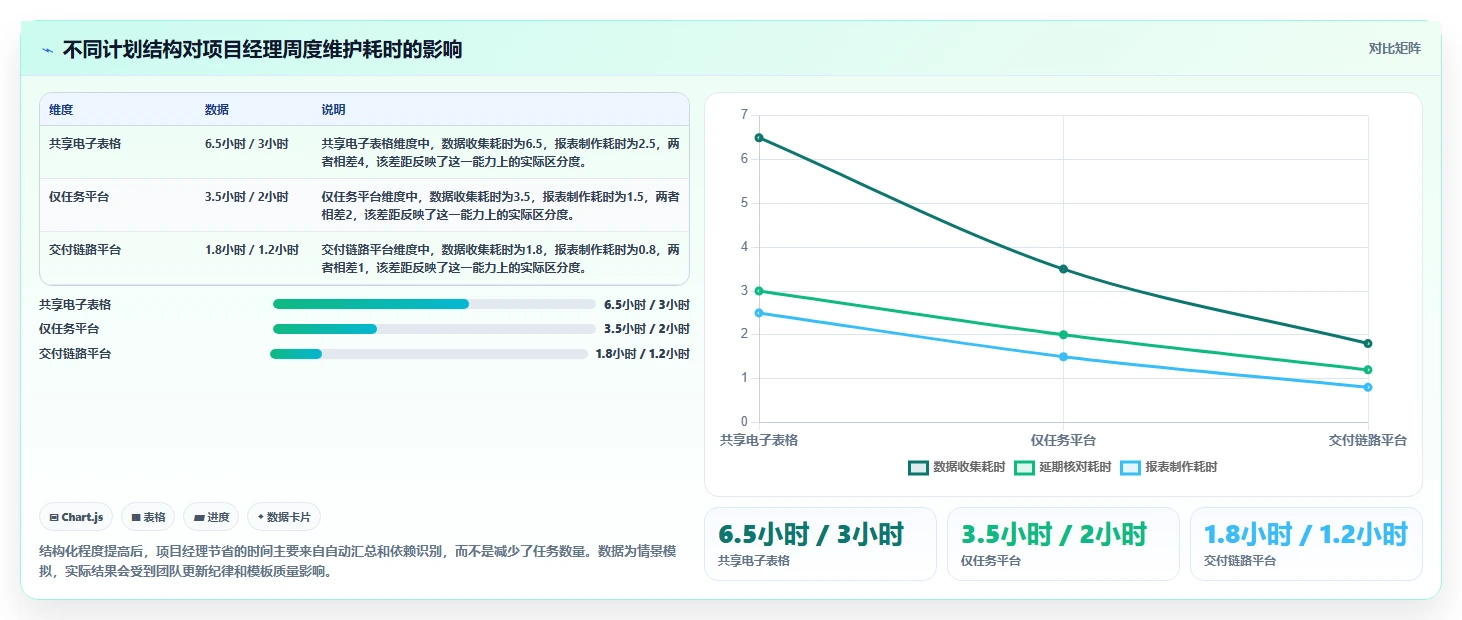Click the 延期核对耗时 point at 共享电子表格
Viewport: 1462px width, 620px height.
[759, 291]
